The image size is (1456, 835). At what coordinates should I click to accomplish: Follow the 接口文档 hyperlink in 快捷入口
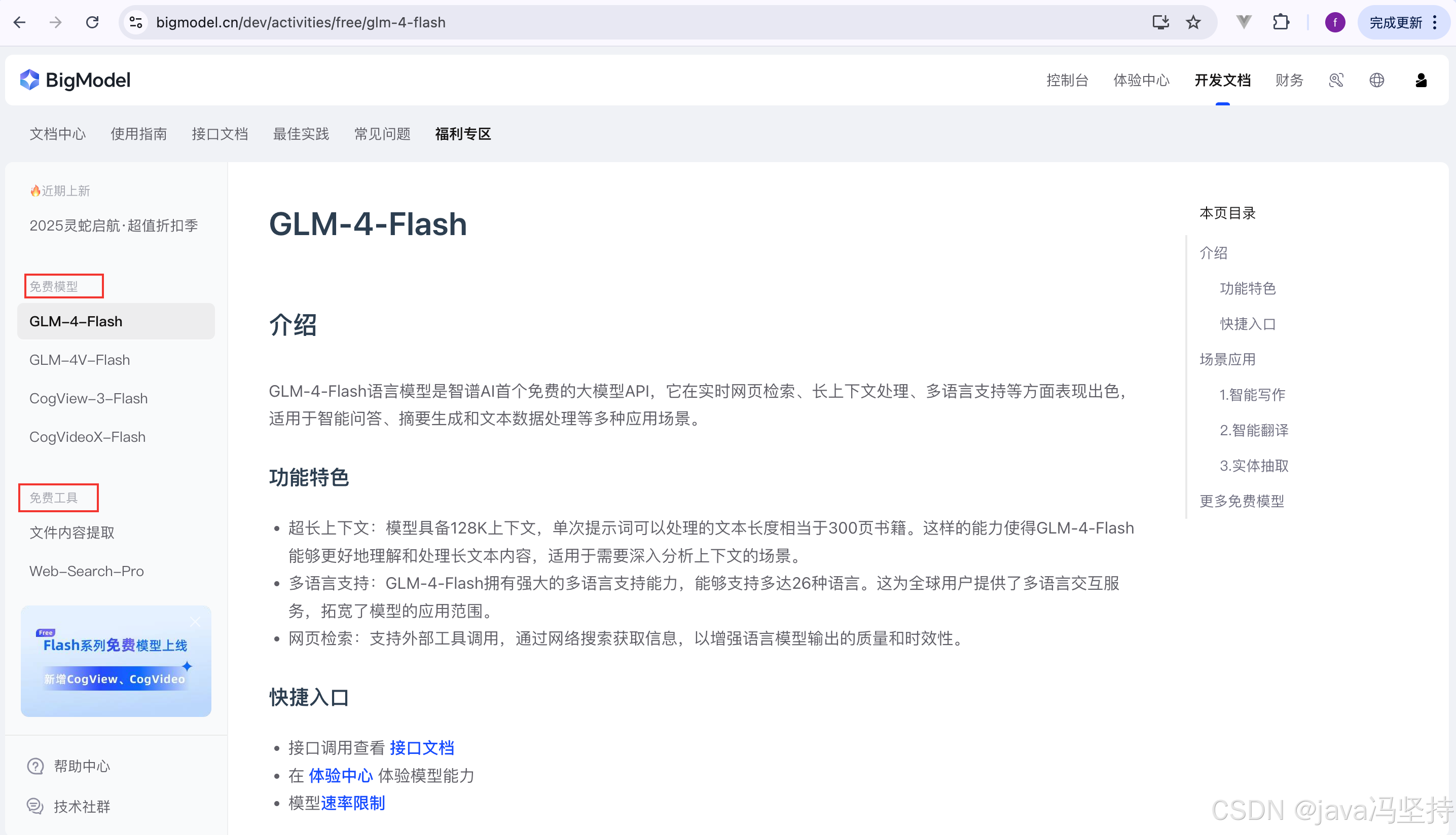(422, 748)
